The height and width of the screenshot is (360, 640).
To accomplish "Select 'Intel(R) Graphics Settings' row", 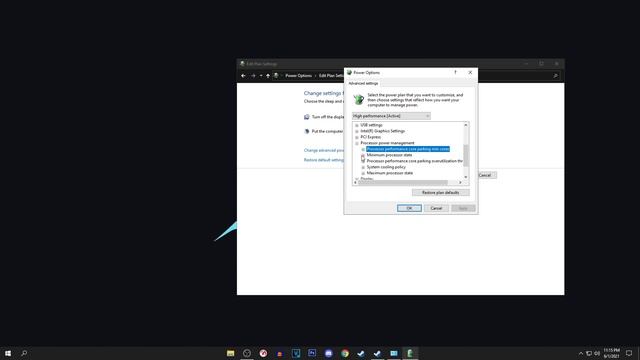I will 382,131.
